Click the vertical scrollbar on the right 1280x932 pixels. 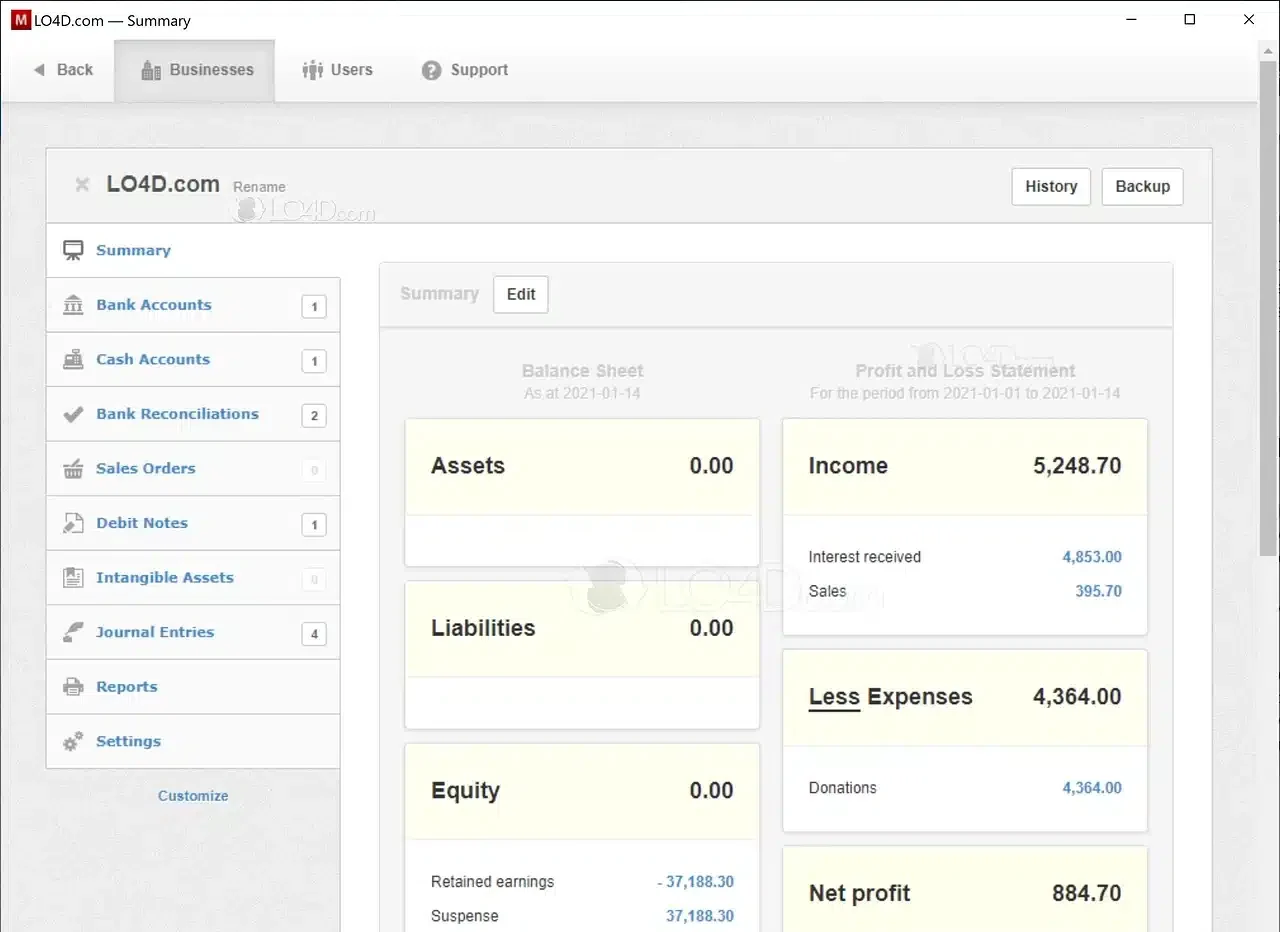[x=1268, y=300]
